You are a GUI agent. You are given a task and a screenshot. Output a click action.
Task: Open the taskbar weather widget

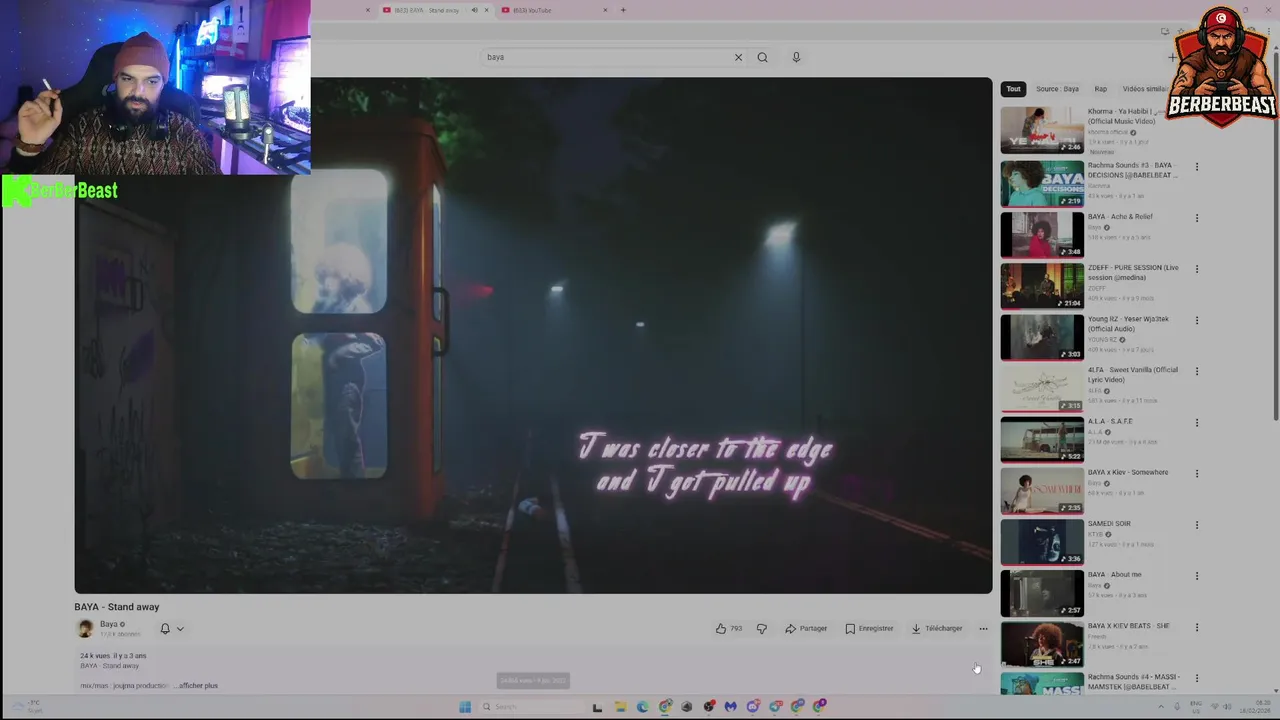(25, 706)
